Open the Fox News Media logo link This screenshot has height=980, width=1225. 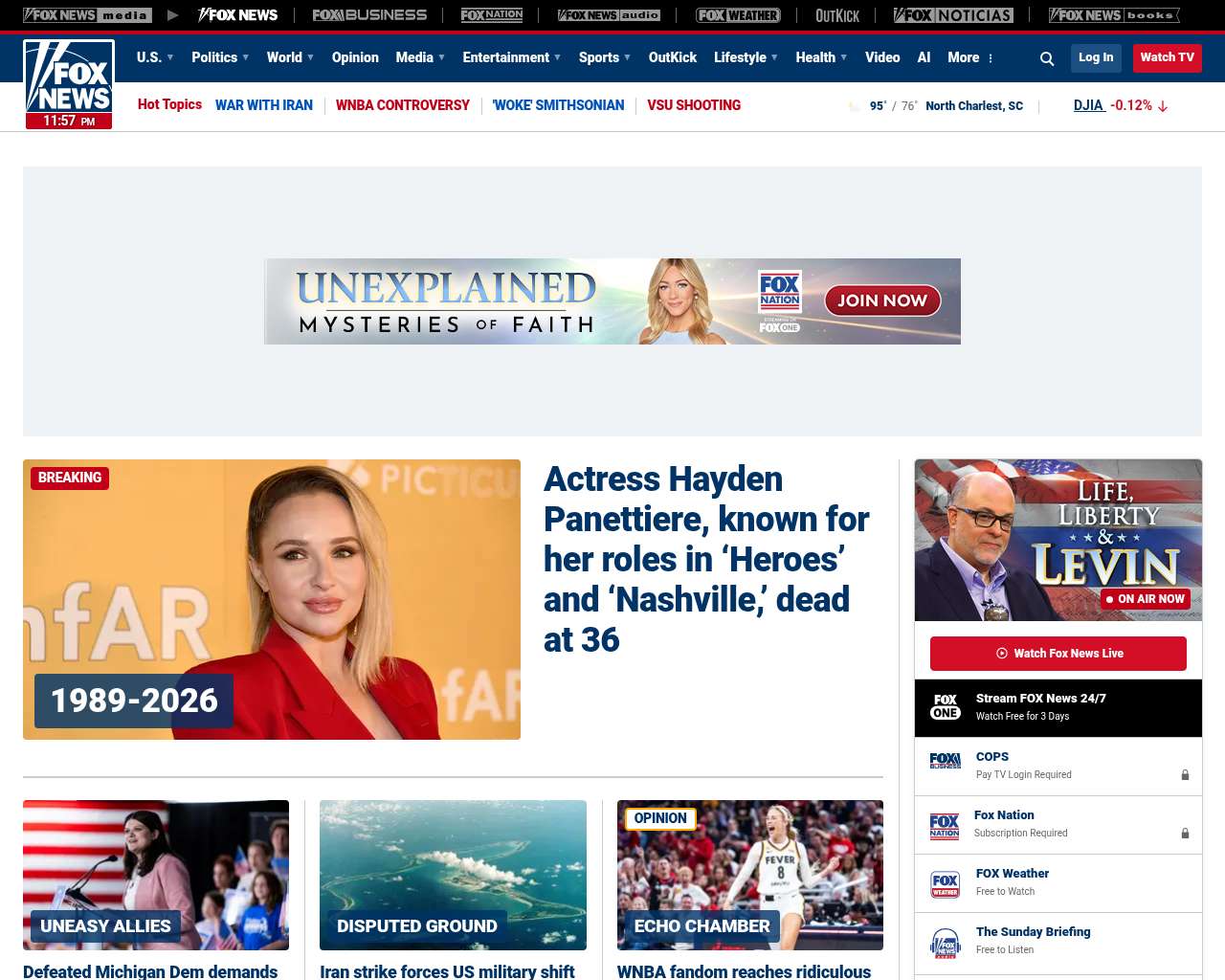coord(87,15)
